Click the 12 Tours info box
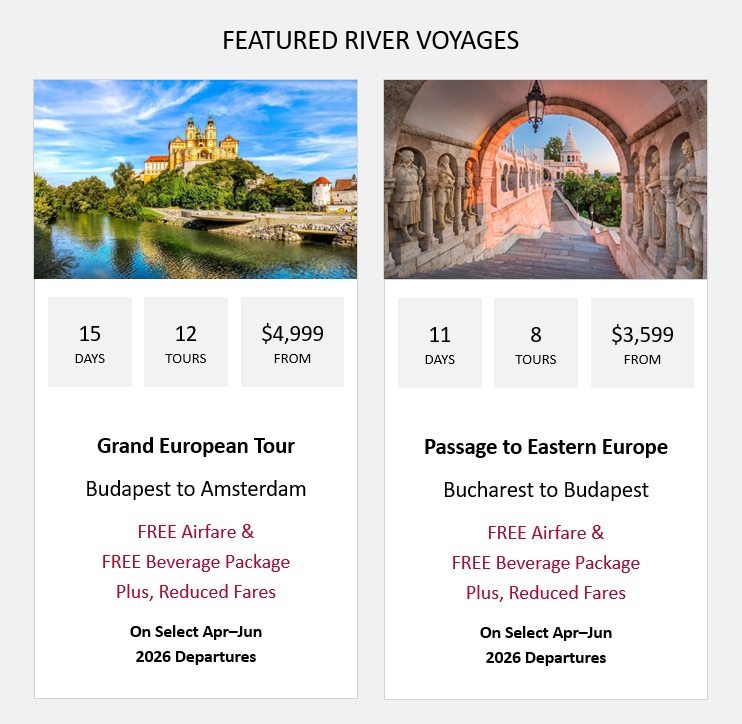 click(186, 342)
